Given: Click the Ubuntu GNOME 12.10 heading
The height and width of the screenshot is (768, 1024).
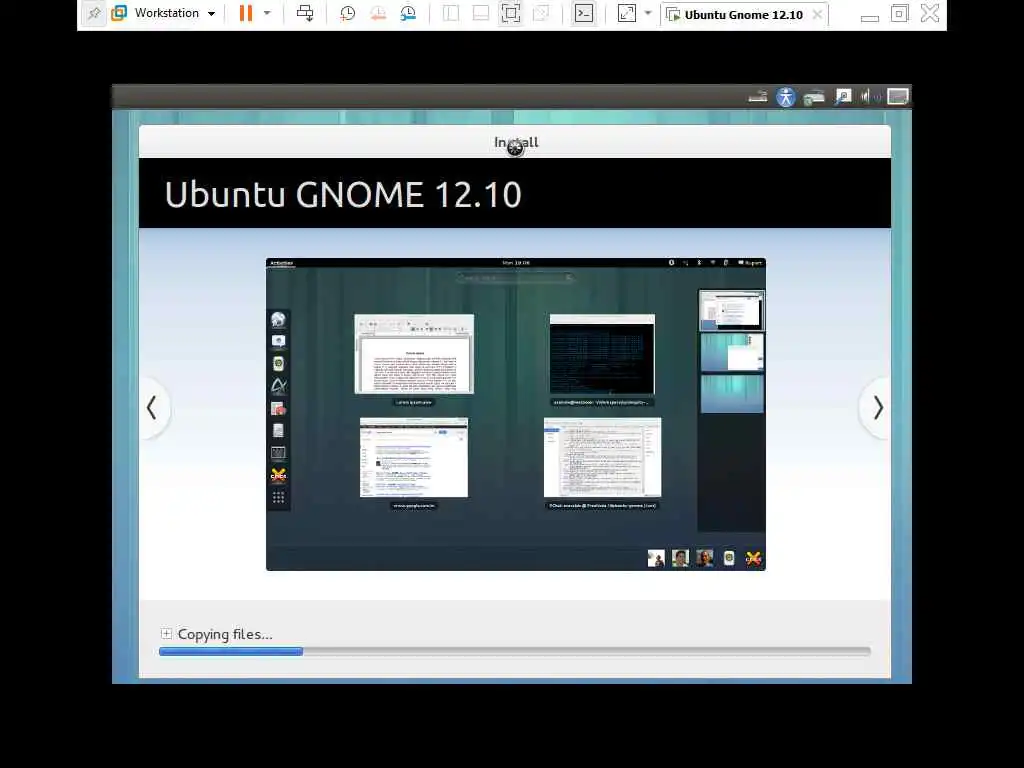Looking at the screenshot, I should point(343,194).
